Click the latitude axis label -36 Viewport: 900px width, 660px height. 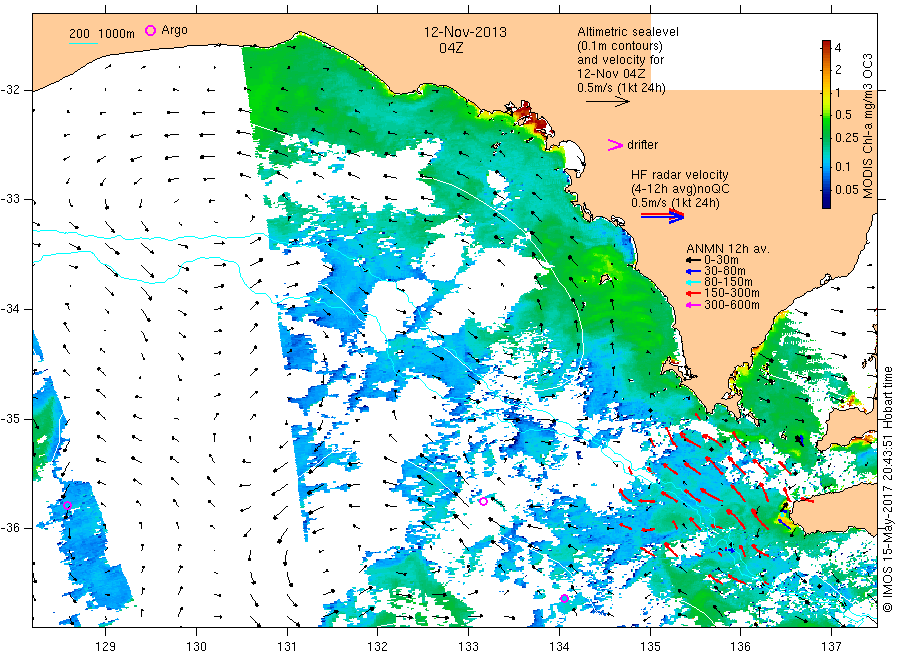pos(10,528)
